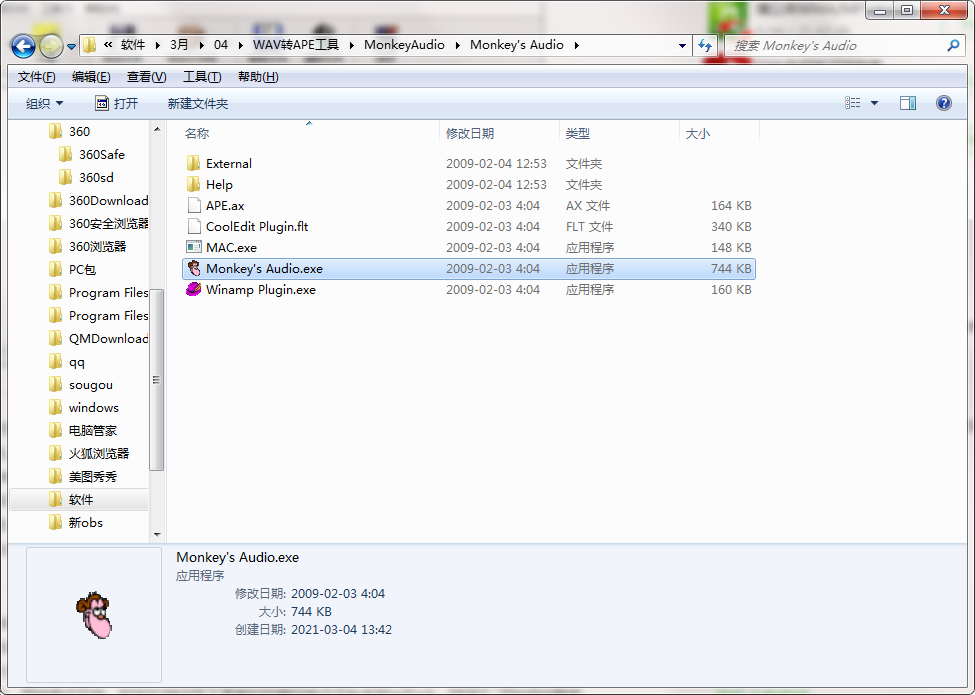975x695 pixels.
Task: Sort by 修改日期 column header
Action: [470, 134]
